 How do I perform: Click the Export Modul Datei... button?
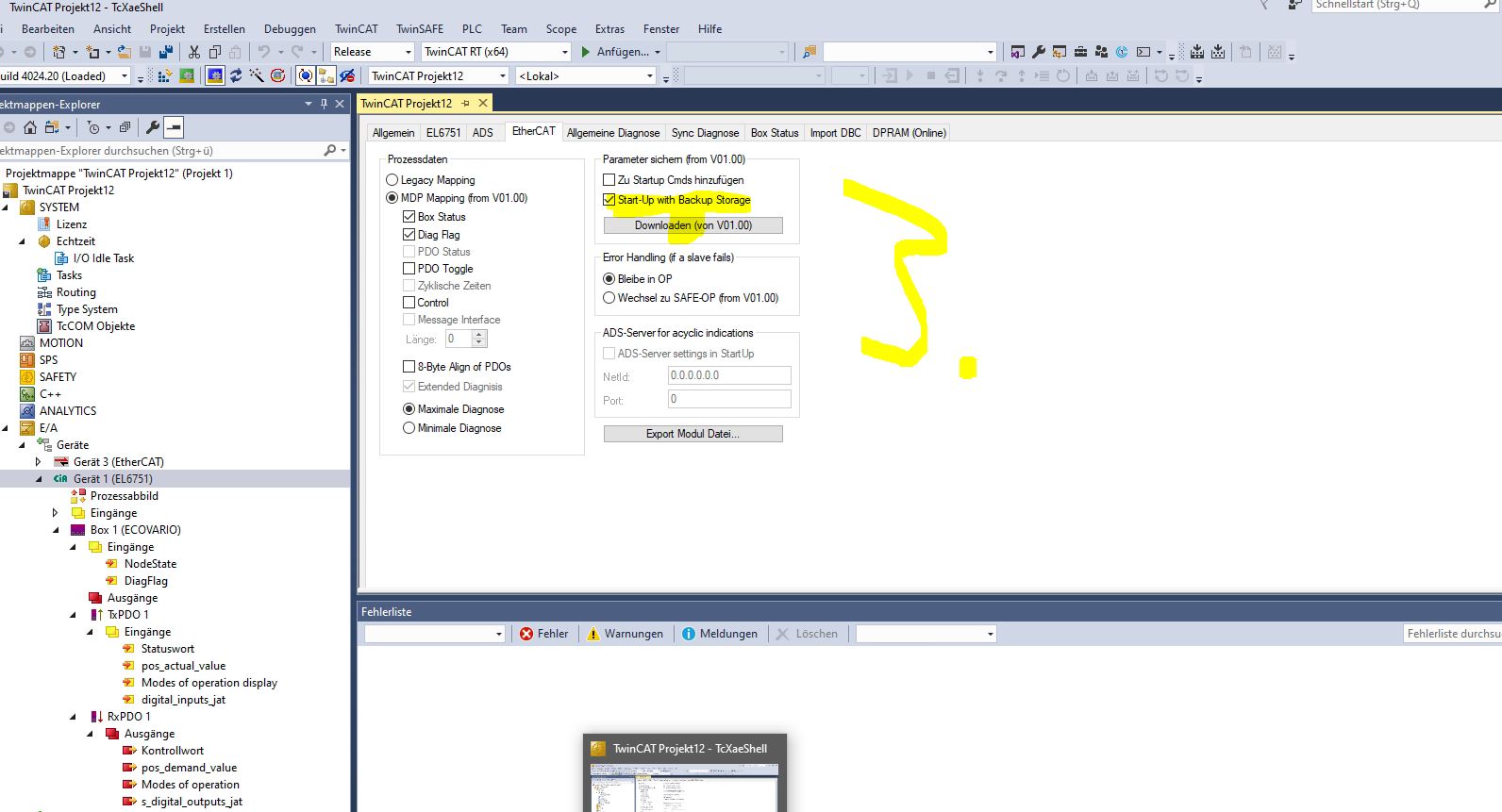693,434
